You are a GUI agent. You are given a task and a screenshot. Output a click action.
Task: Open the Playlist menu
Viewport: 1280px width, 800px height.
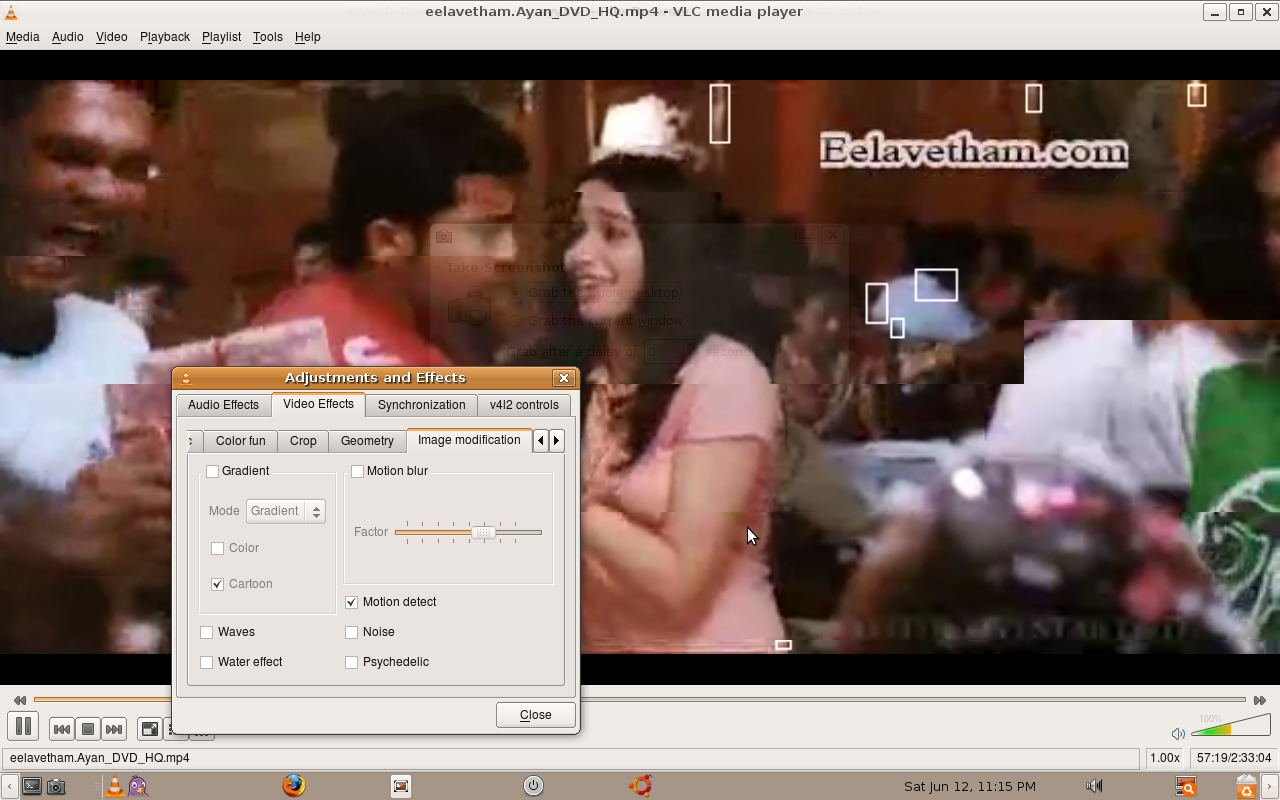tap(221, 36)
